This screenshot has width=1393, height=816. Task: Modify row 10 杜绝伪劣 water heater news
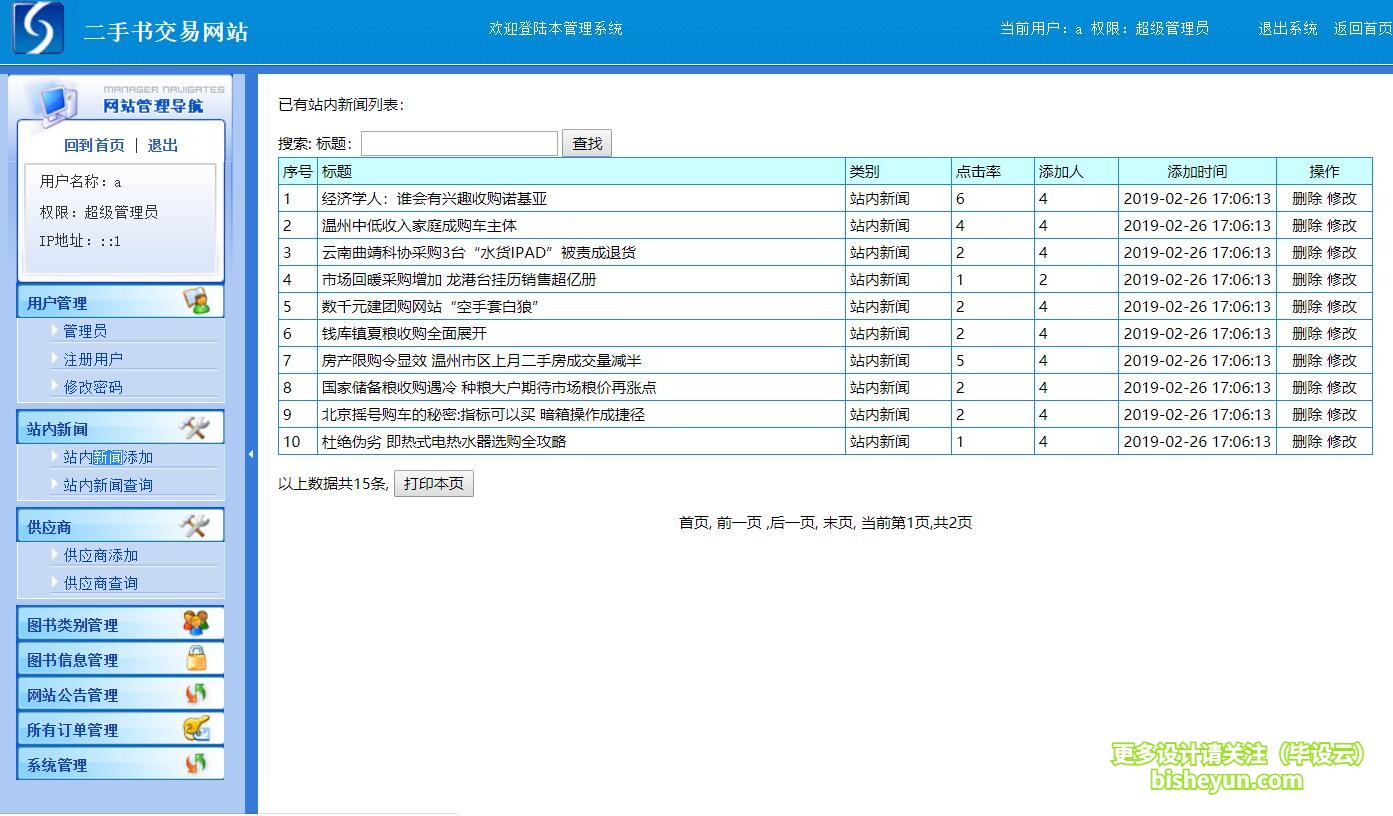1342,441
